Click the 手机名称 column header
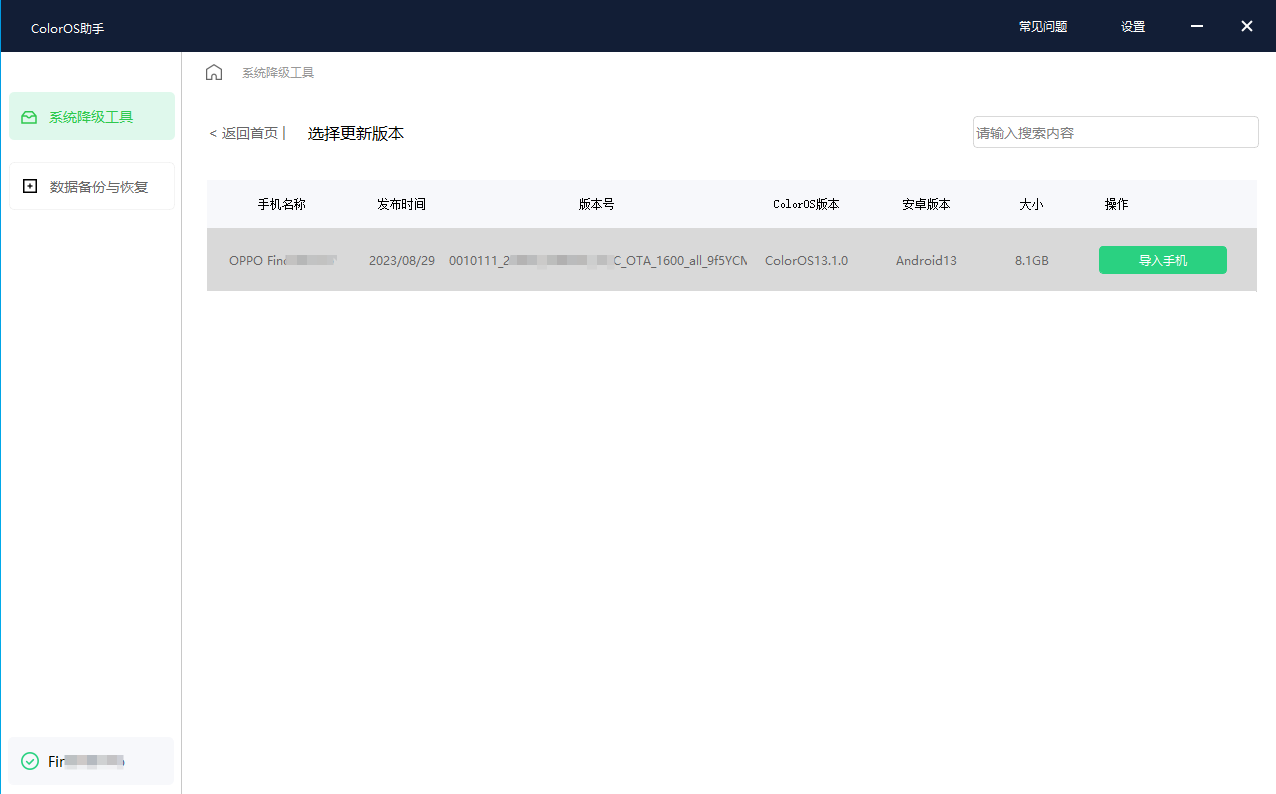 pyautogui.click(x=282, y=203)
